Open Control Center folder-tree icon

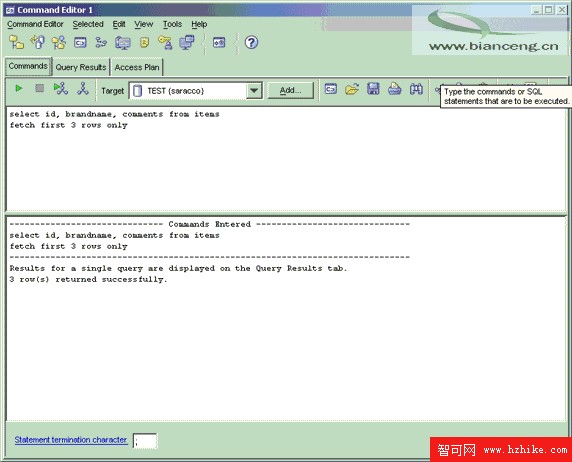[x=16, y=42]
